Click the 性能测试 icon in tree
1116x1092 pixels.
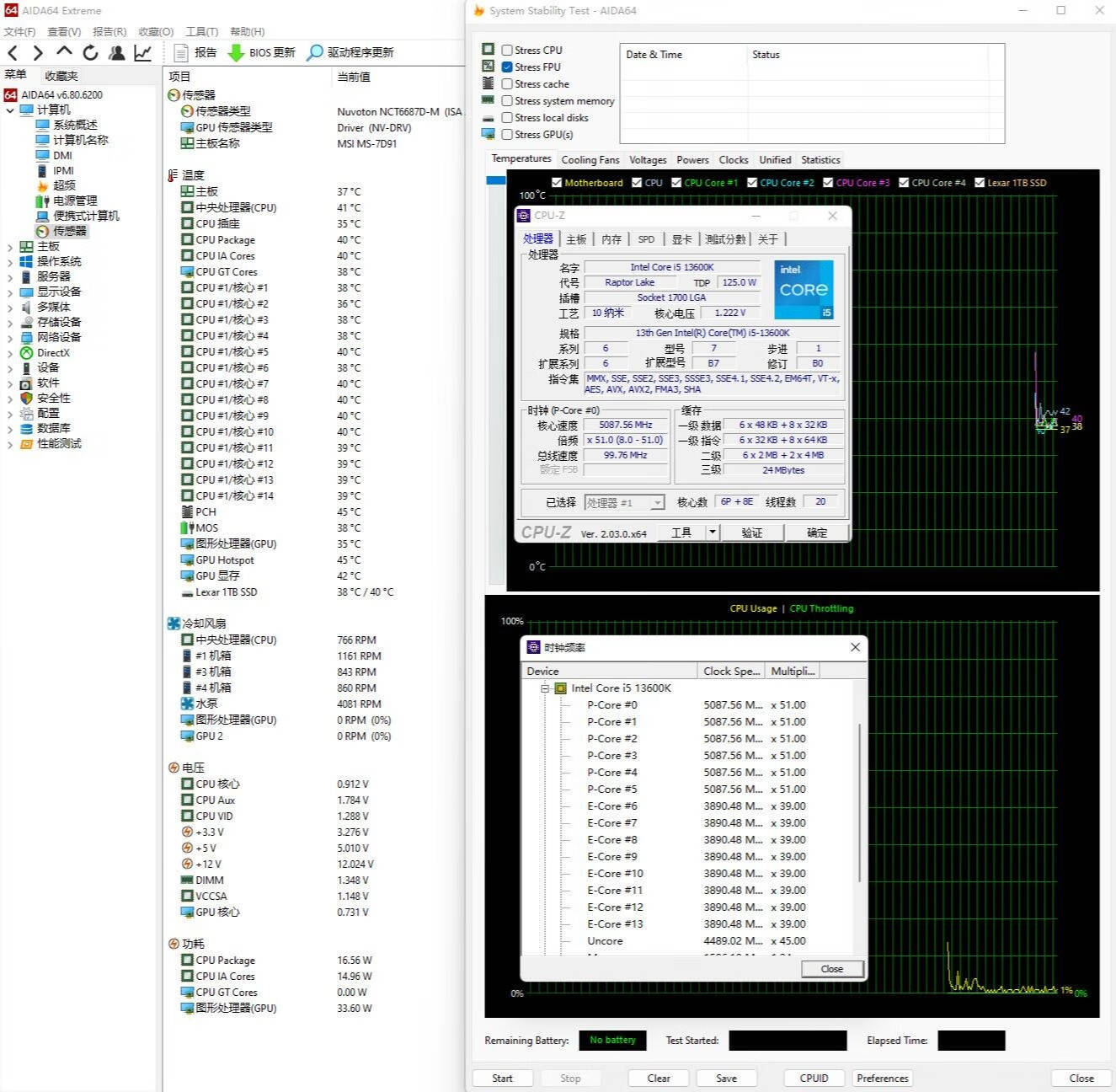[x=26, y=444]
